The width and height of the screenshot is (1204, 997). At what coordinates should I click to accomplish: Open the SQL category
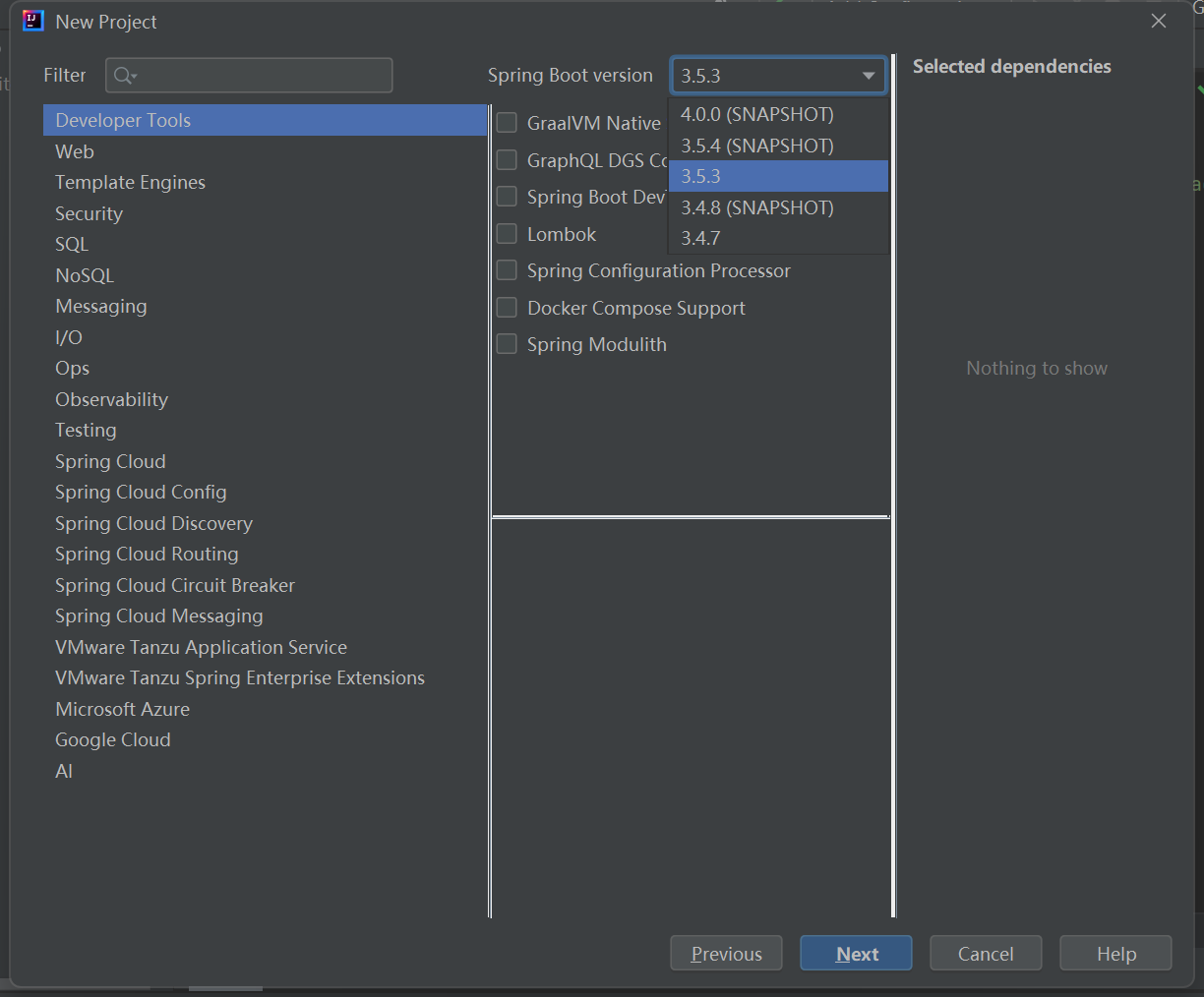(265, 244)
